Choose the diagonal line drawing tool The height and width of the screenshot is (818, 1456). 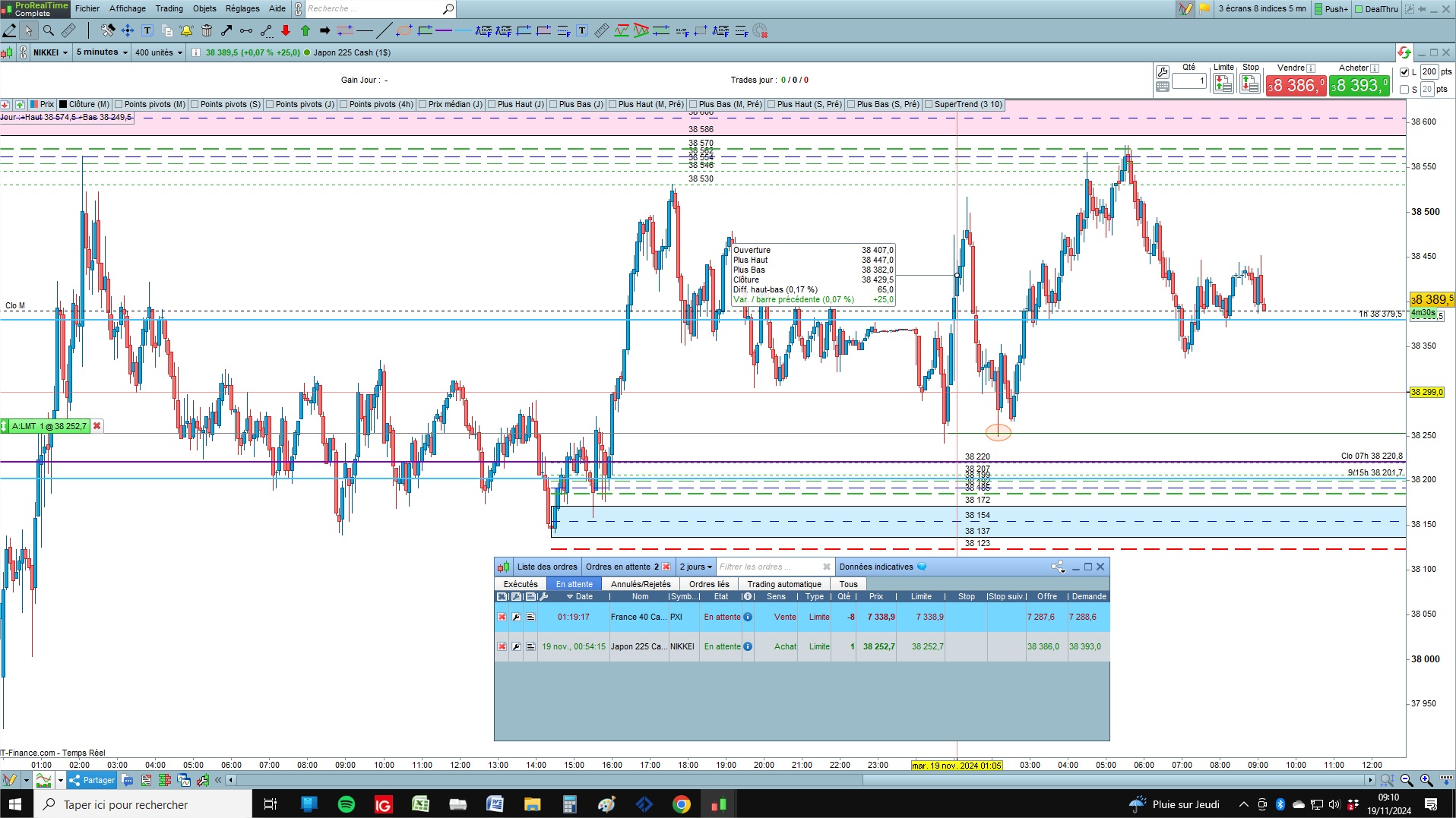coord(385,31)
